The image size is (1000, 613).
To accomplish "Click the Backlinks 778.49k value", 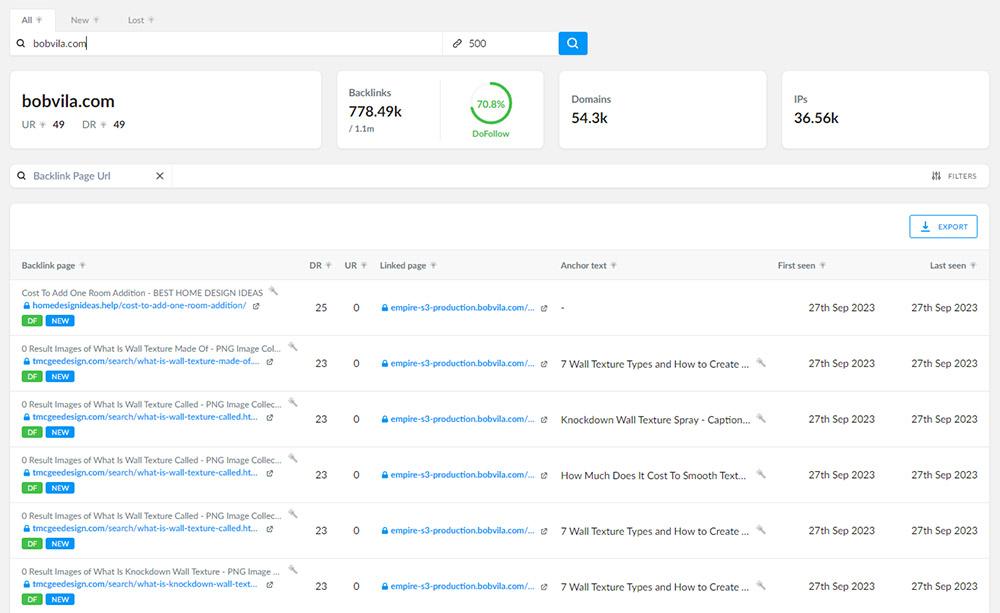I will pos(375,112).
